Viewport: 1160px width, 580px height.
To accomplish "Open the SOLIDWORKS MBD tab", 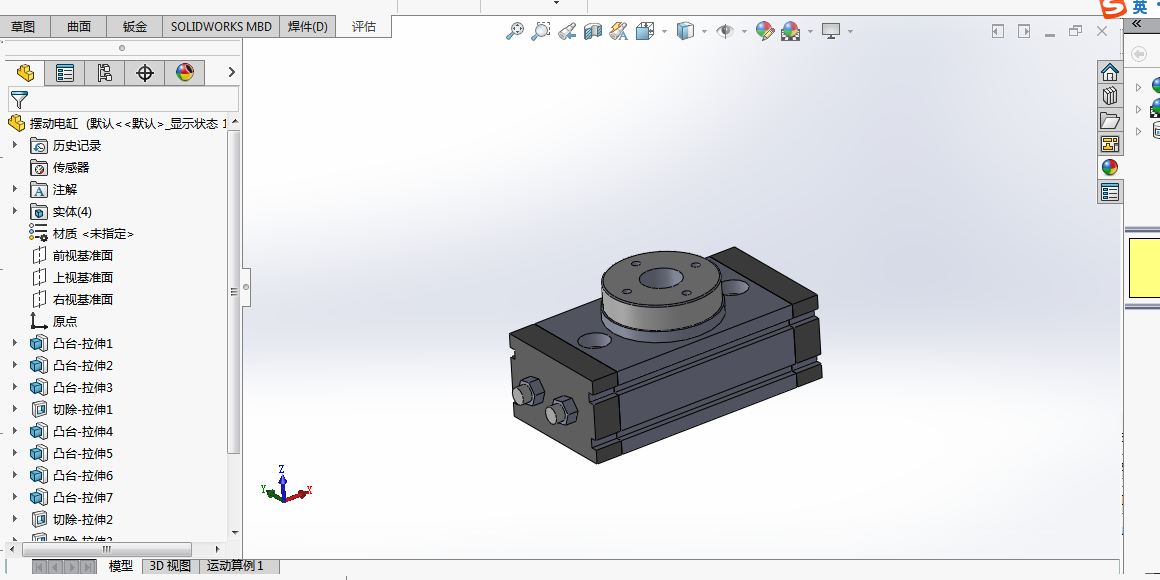I will (x=221, y=27).
